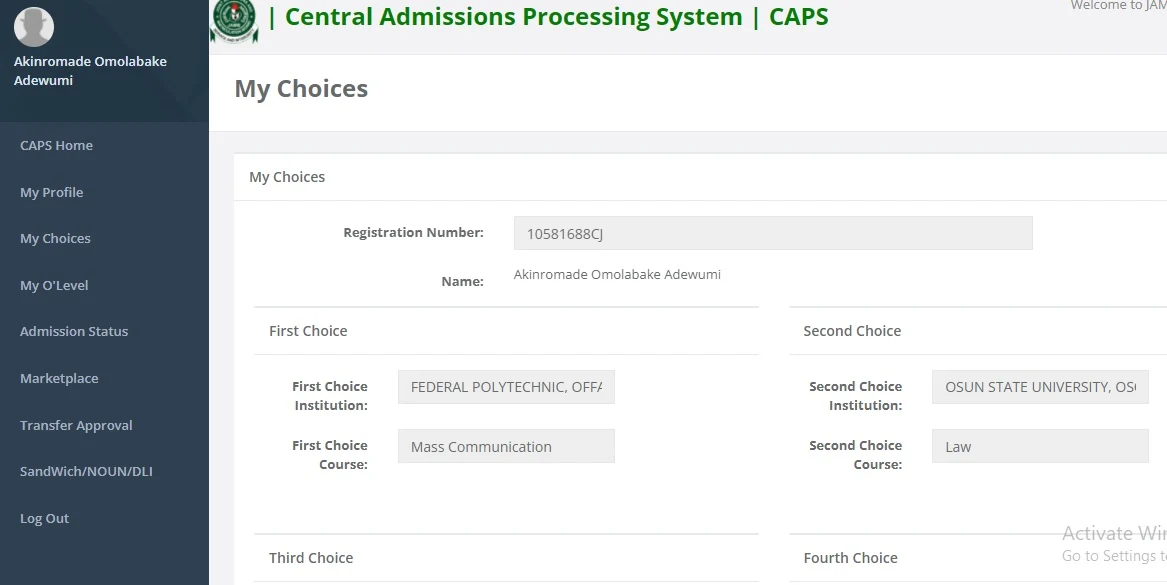Image resolution: width=1167 pixels, height=585 pixels.
Task: Click the Registration Number field
Action: (x=772, y=234)
